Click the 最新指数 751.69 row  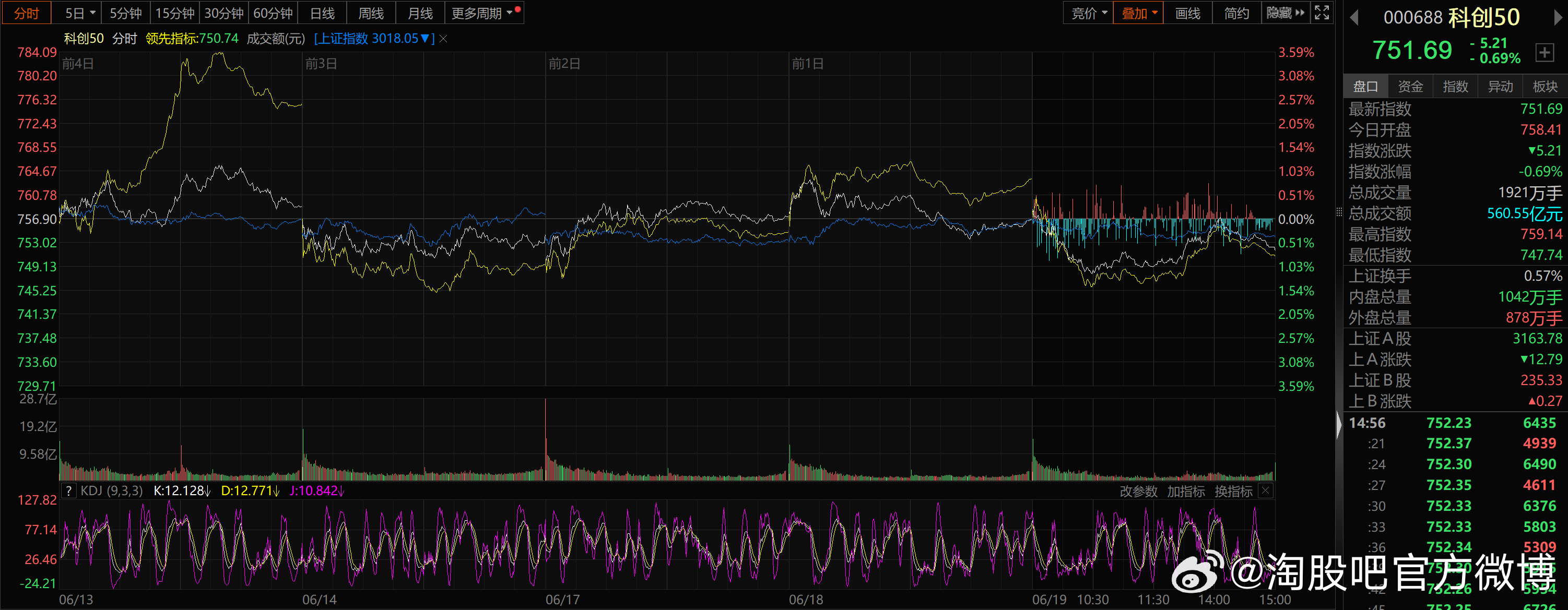point(1455,109)
